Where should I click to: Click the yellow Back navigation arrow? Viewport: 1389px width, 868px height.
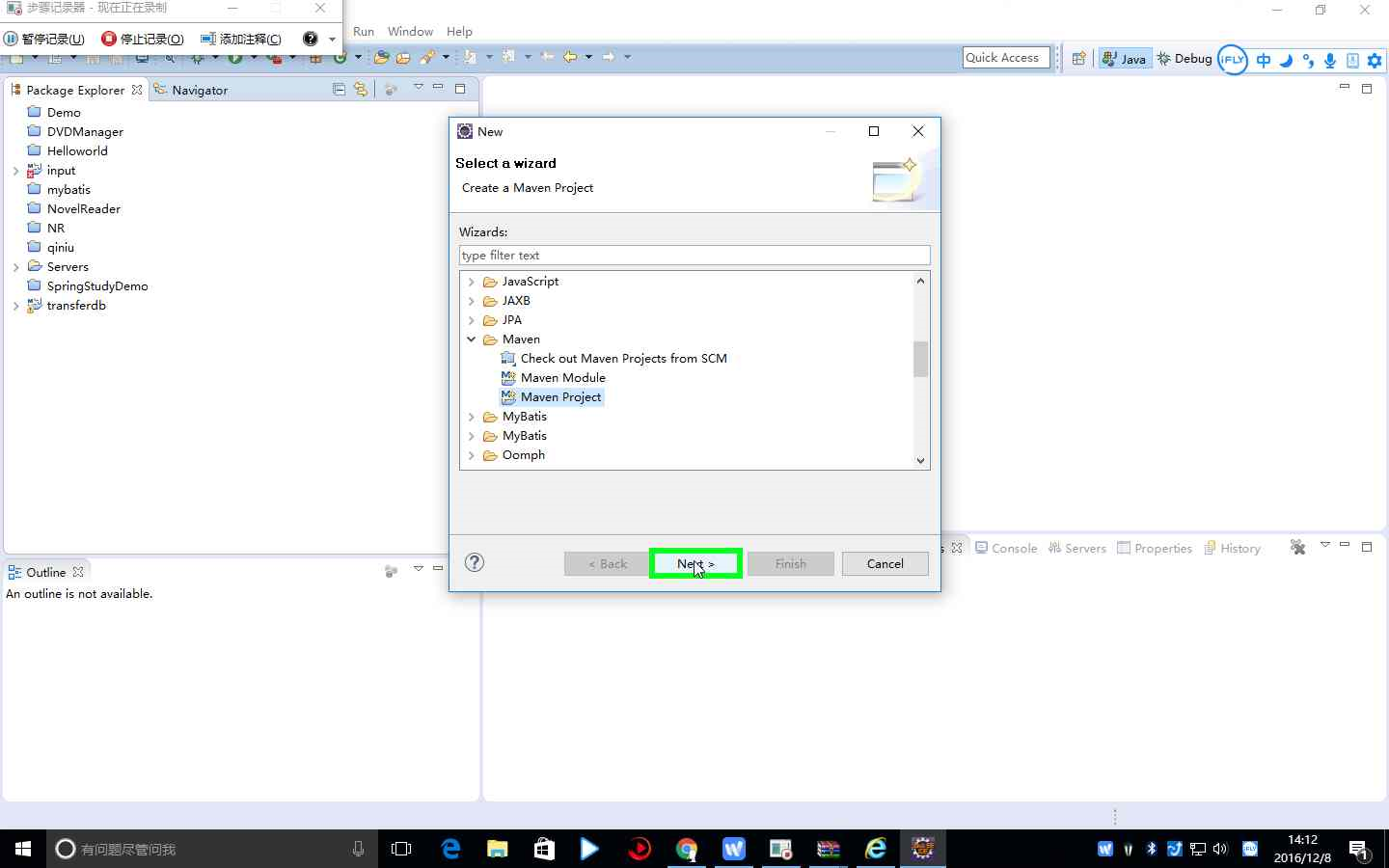[570, 57]
